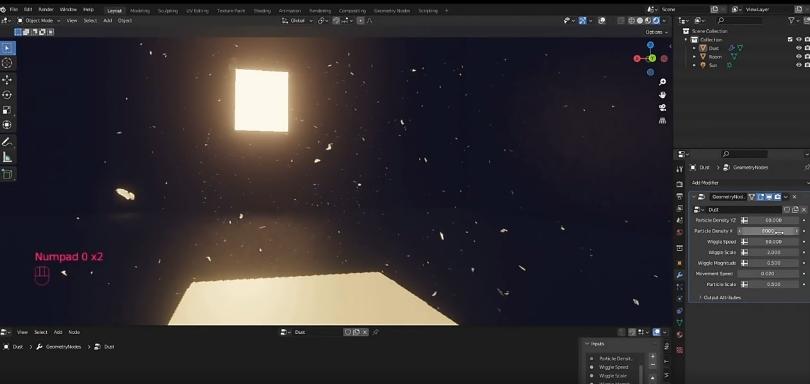This screenshot has height=384, width=810.
Task: Select the Scale tool
Action: pyautogui.click(x=7, y=110)
